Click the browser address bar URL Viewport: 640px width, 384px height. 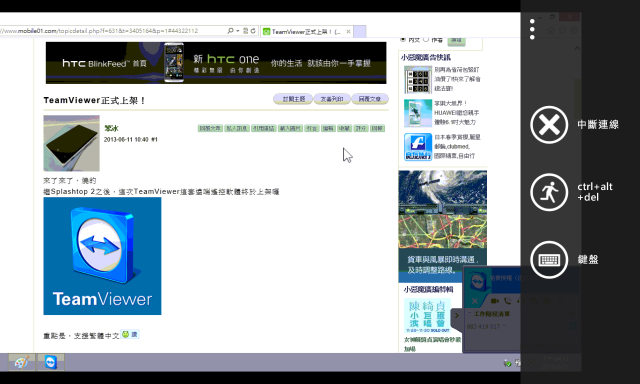100,31
